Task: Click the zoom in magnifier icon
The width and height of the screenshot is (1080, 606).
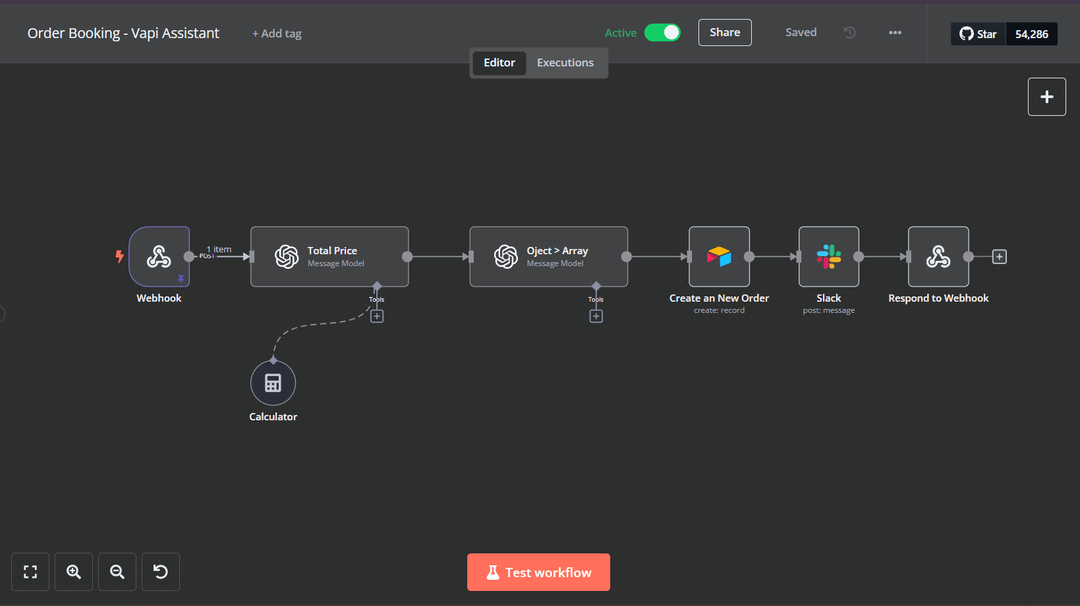Action: coord(73,571)
